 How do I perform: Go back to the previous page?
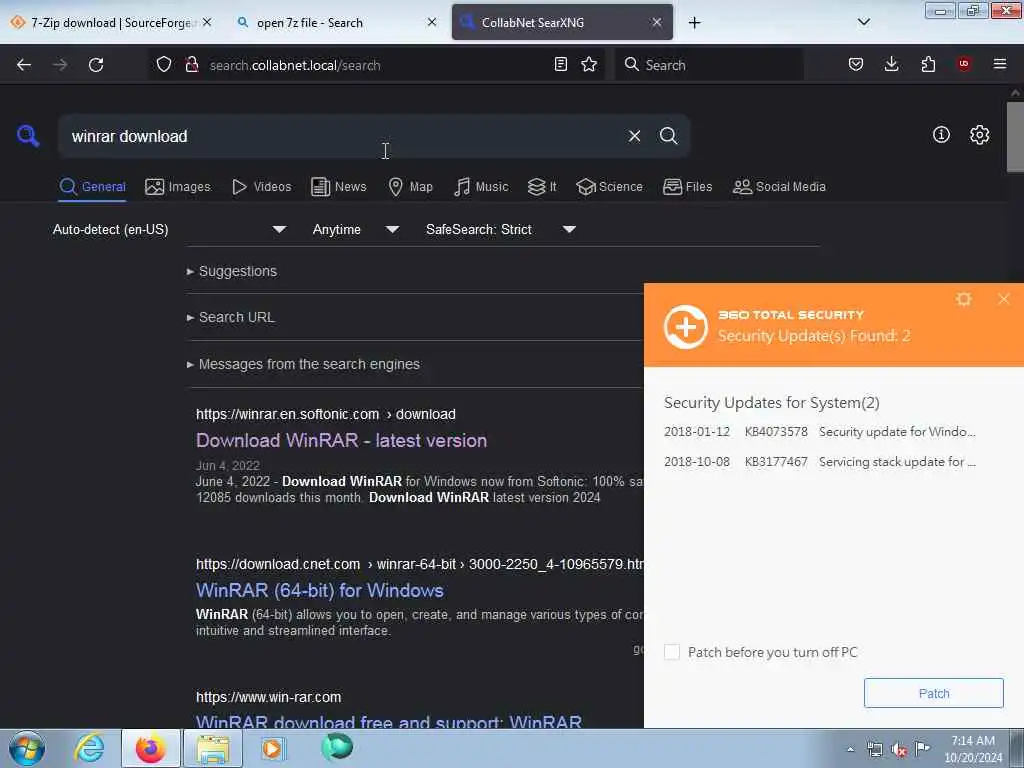click(24, 65)
